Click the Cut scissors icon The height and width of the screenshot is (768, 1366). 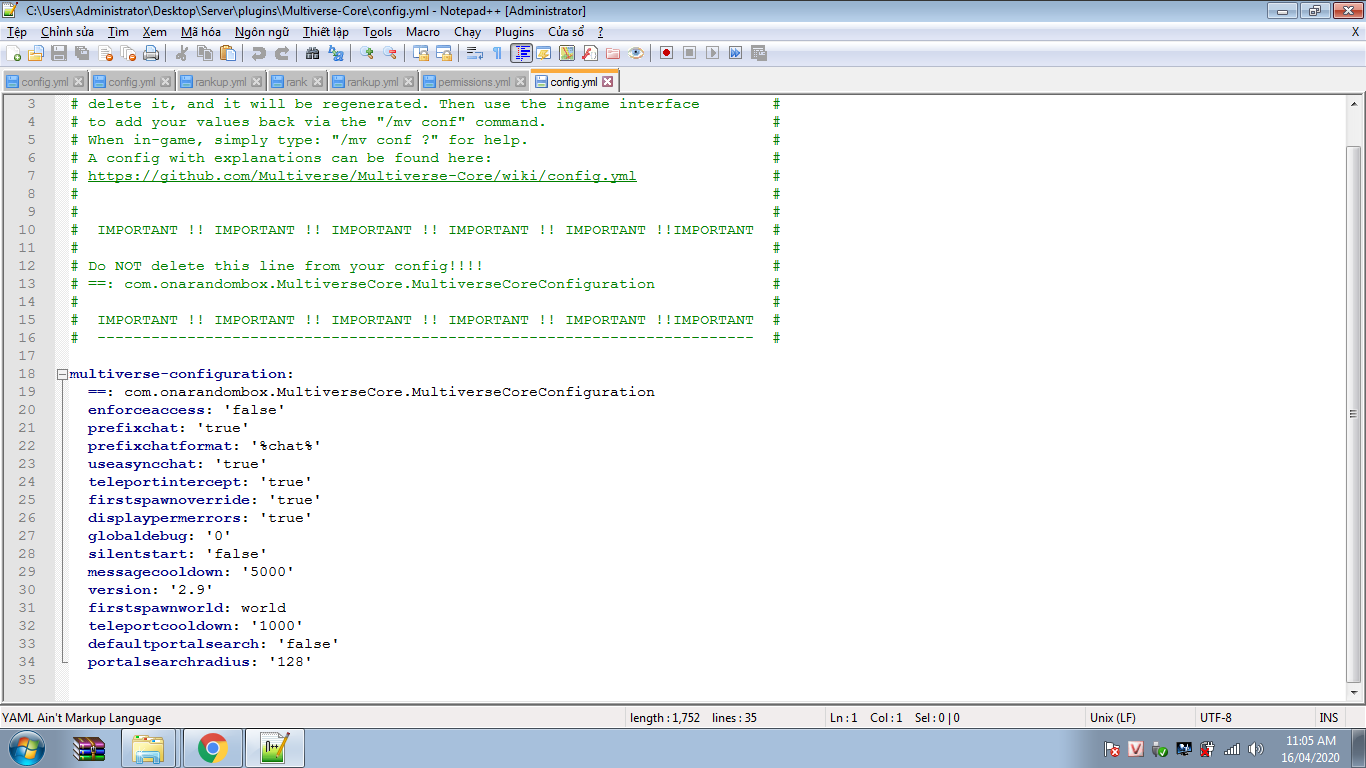(x=183, y=53)
